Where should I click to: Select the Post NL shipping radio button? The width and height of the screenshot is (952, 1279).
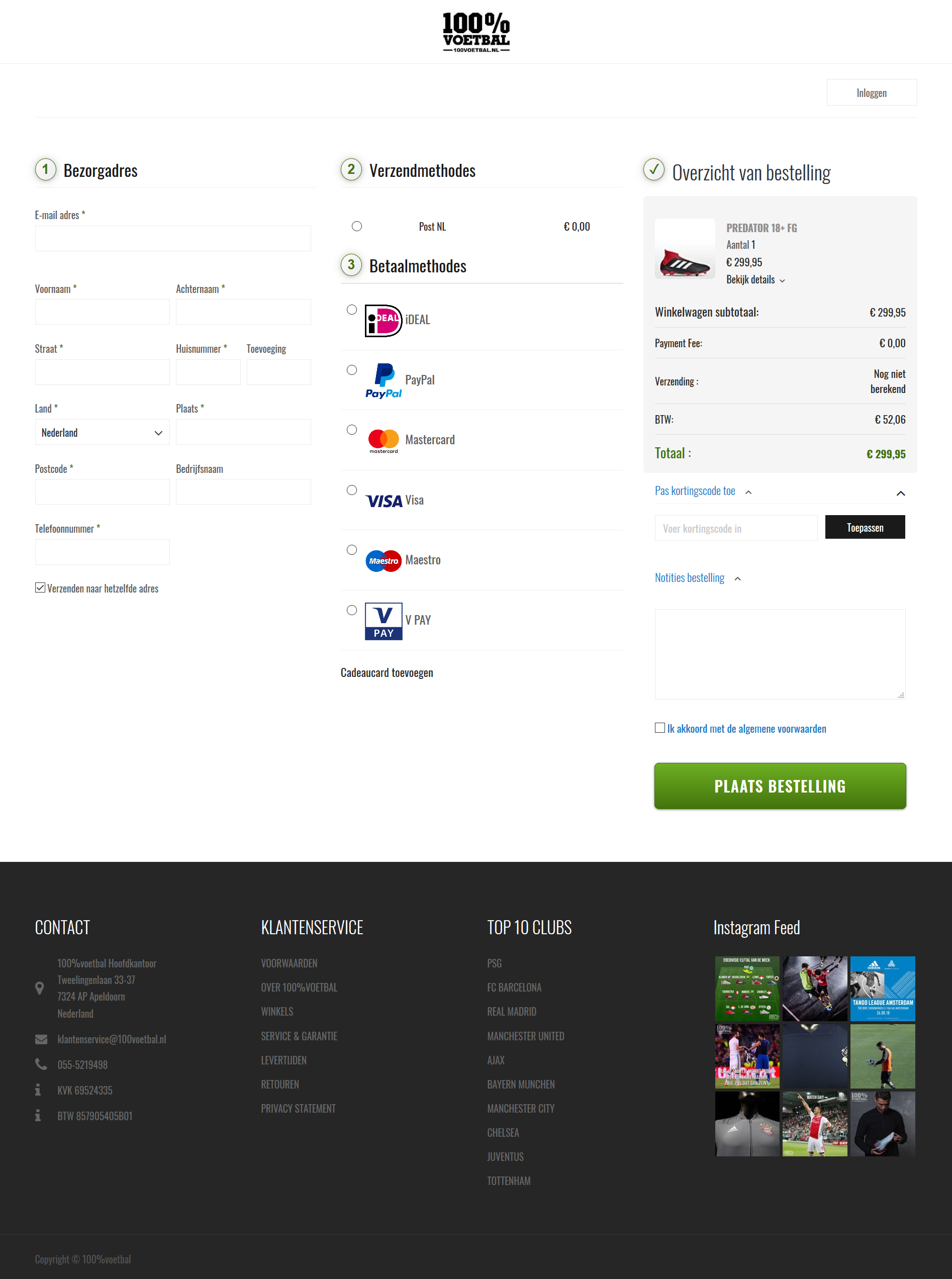(357, 227)
